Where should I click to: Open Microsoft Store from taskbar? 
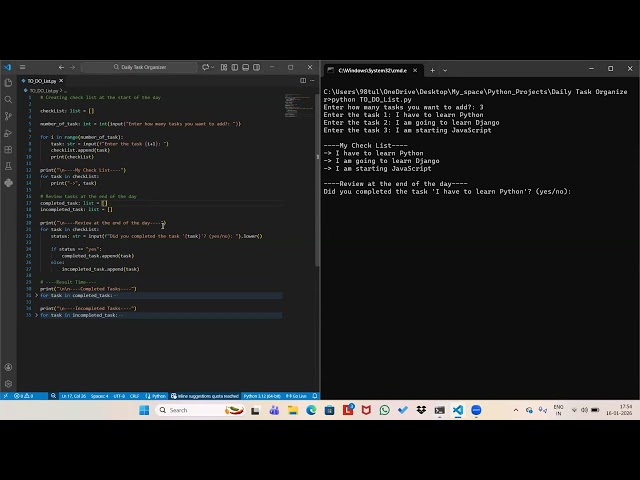pyautogui.click(x=329, y=410)
